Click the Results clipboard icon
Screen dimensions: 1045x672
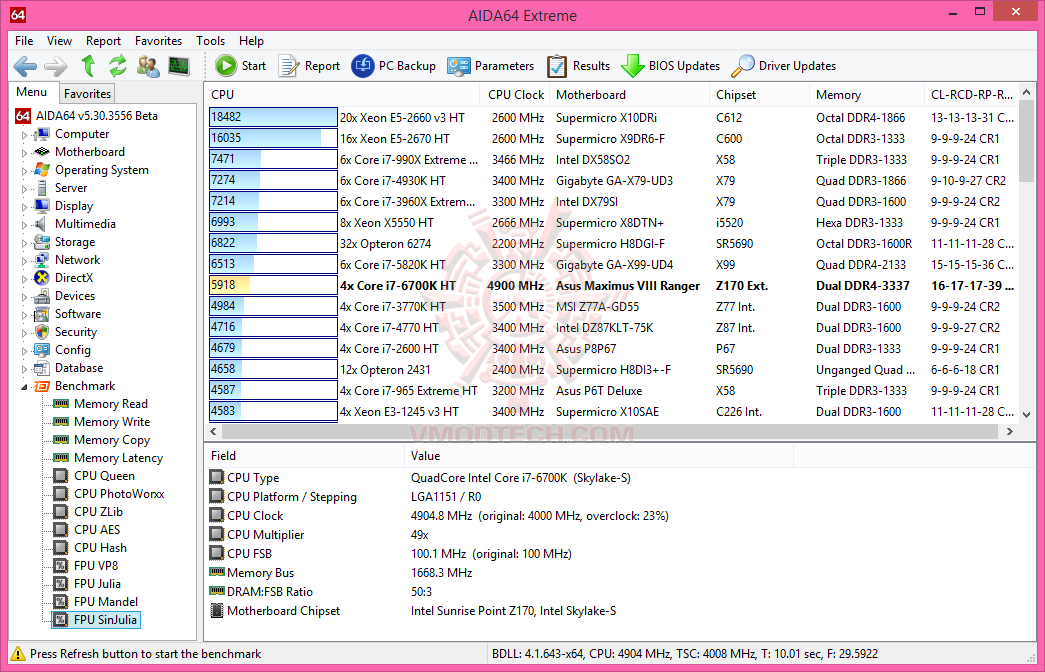coord(556,66)
